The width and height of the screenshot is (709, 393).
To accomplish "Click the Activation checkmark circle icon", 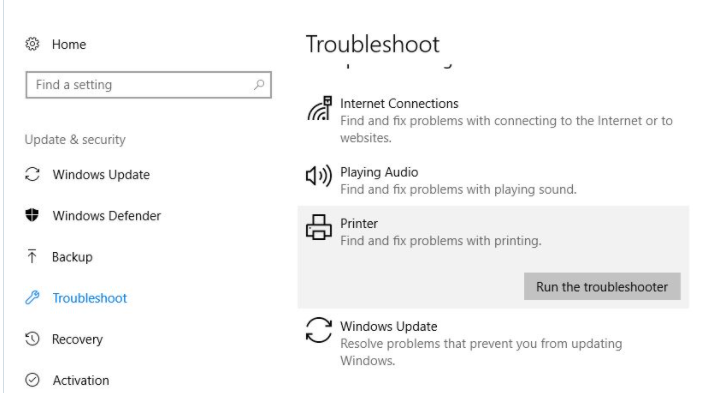I will (32, 380).
